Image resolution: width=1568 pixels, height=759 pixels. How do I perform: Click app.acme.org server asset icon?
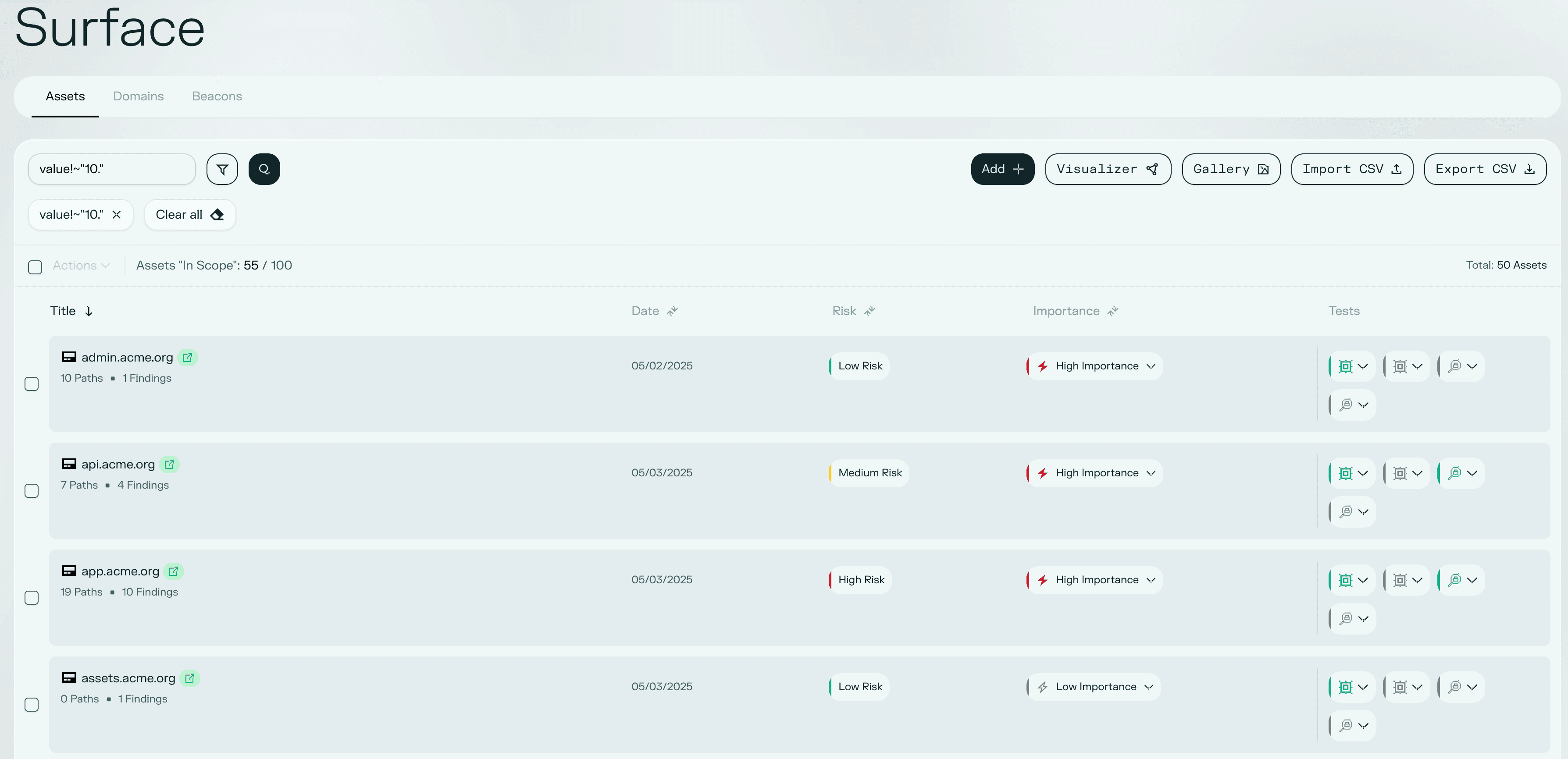[x=69, y=571]
